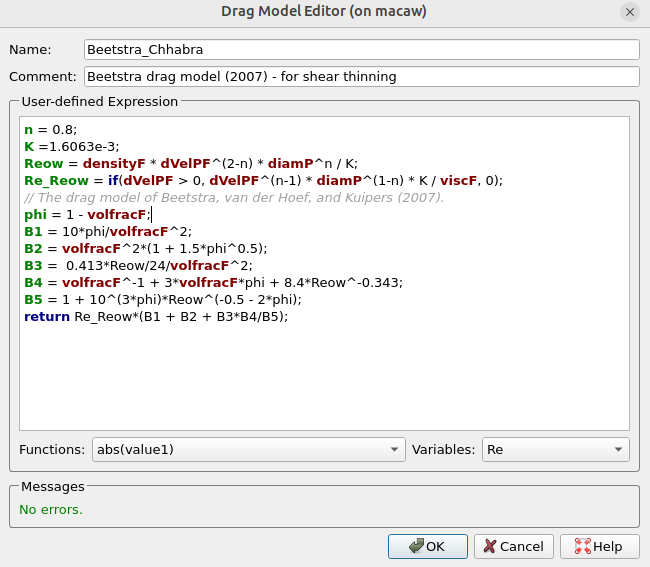This screenshot has height=567, width=650.
Task: Click the B3 expression line
Action: (x=138, y=265)
